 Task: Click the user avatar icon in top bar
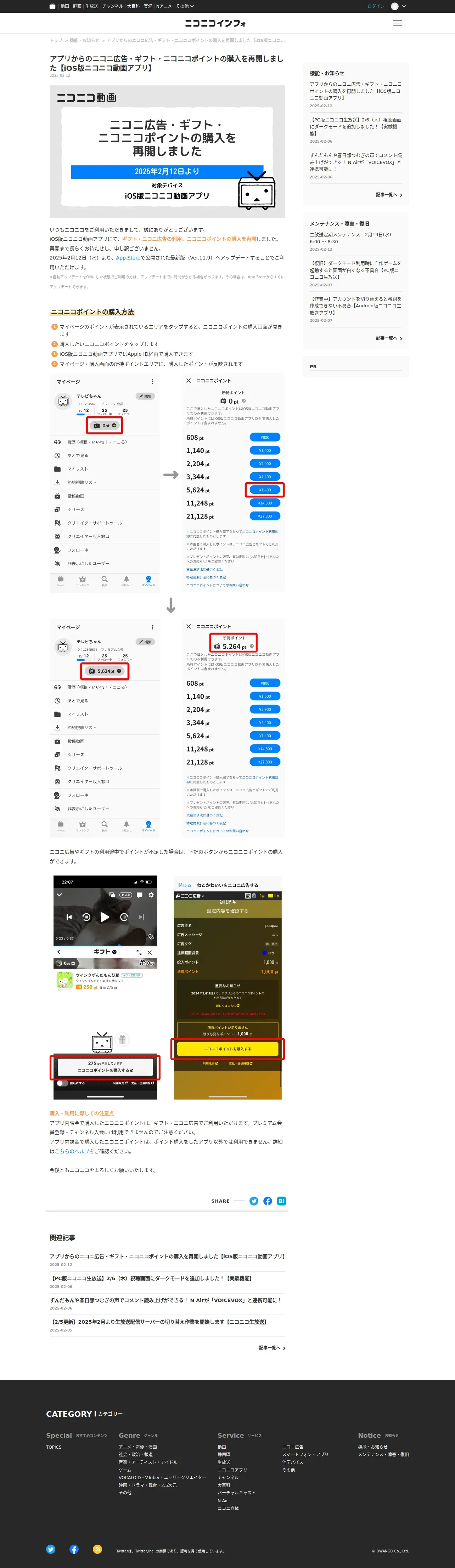[395, 6]
